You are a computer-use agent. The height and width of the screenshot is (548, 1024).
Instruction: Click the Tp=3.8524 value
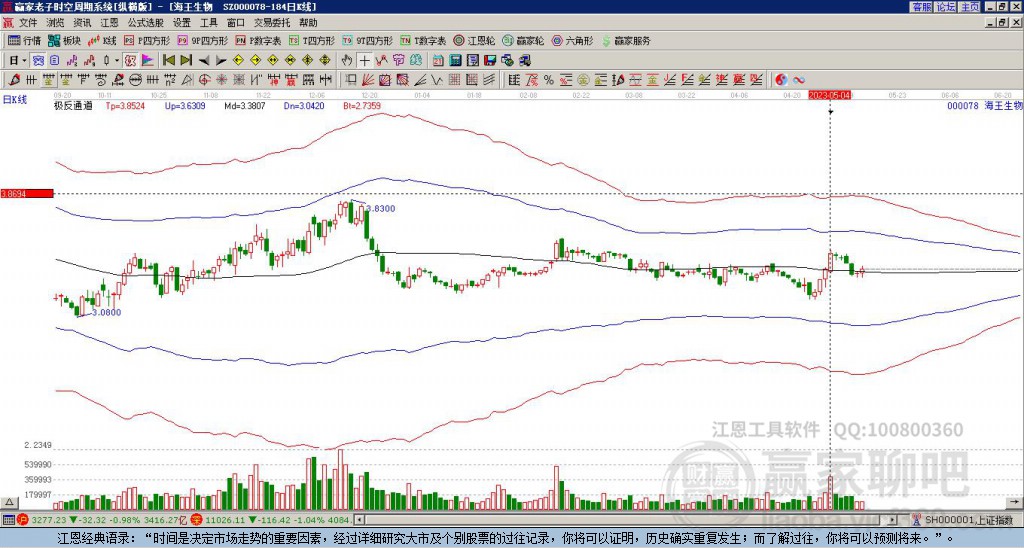(125, 106)
